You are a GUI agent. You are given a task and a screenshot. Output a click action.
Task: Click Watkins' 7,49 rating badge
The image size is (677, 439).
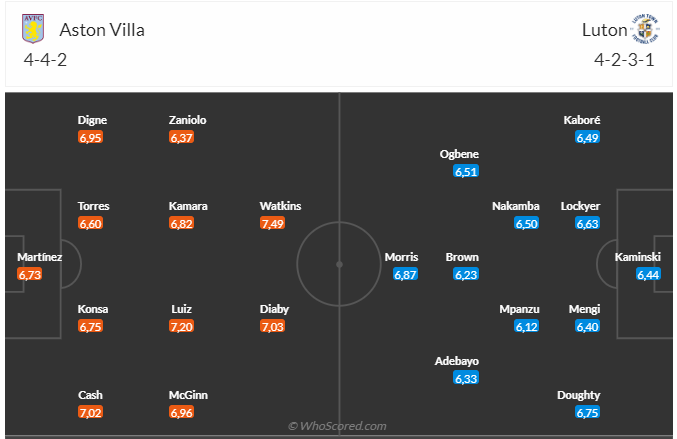[272, 223]
